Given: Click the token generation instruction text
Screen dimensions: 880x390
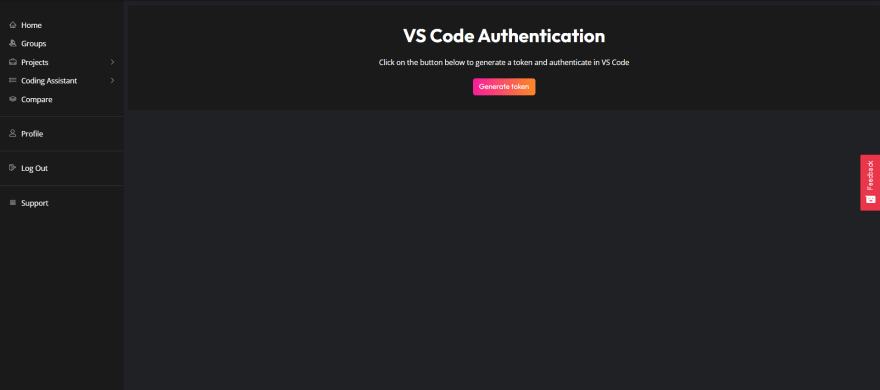Looking at the screenshot, I should [x=504, y=63].
